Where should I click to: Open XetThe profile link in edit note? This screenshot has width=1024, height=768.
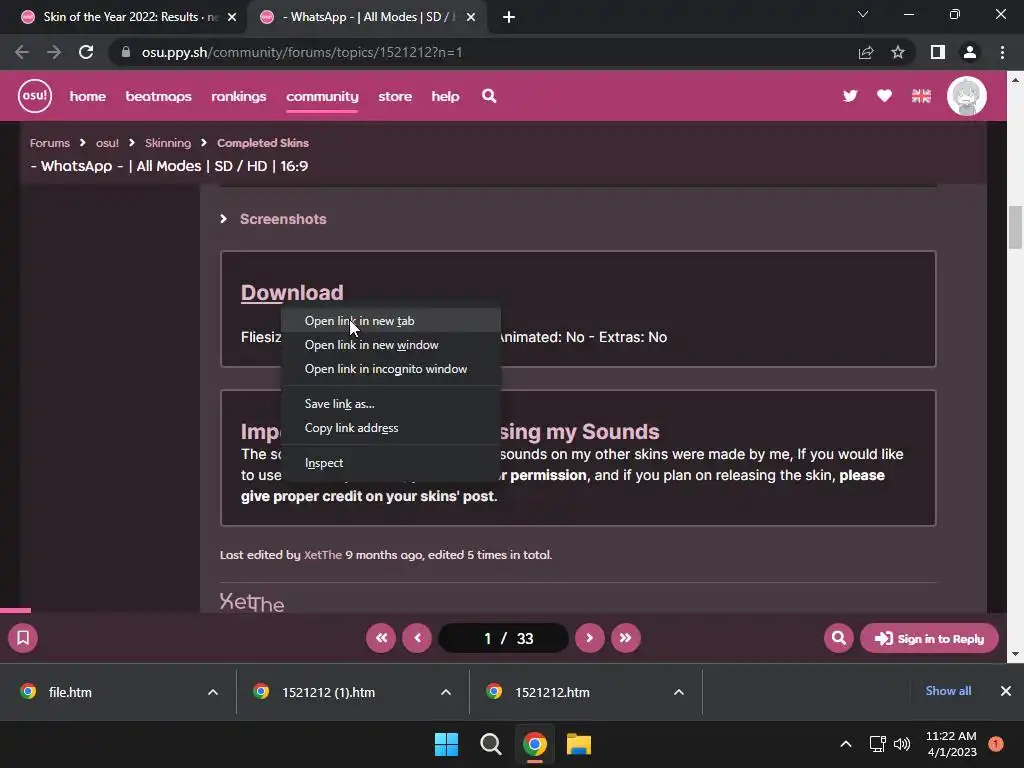(x=323, y=554)
